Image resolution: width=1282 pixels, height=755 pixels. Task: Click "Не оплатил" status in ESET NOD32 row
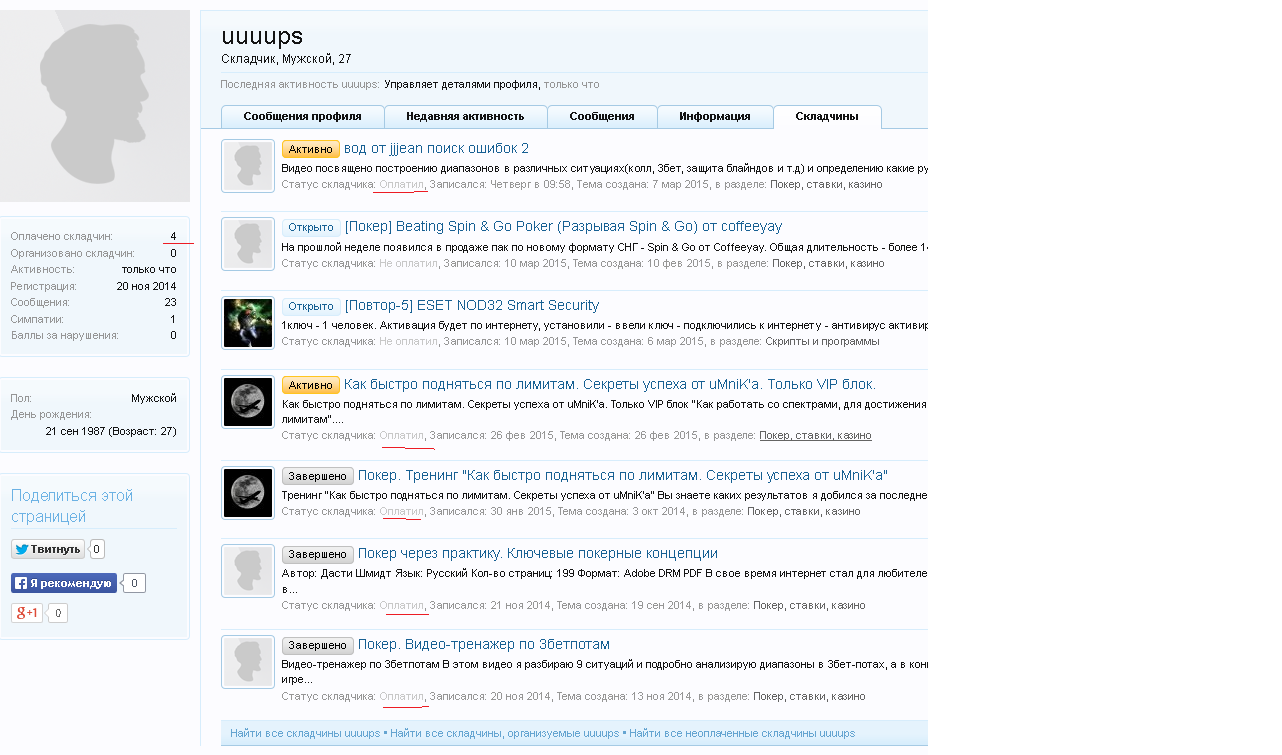click(408, 342)
